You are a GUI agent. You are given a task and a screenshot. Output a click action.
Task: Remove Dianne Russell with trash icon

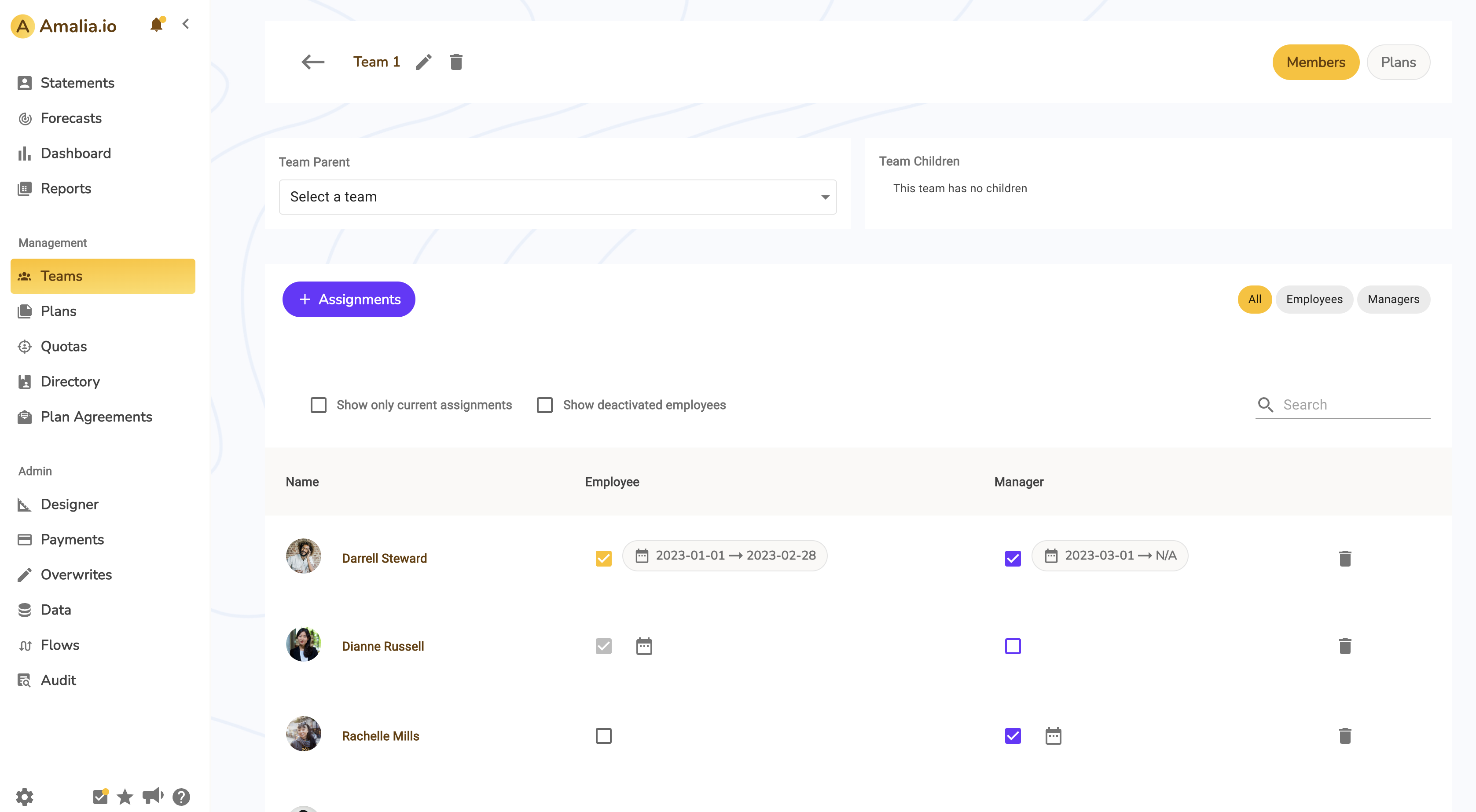click(1345, 646)
